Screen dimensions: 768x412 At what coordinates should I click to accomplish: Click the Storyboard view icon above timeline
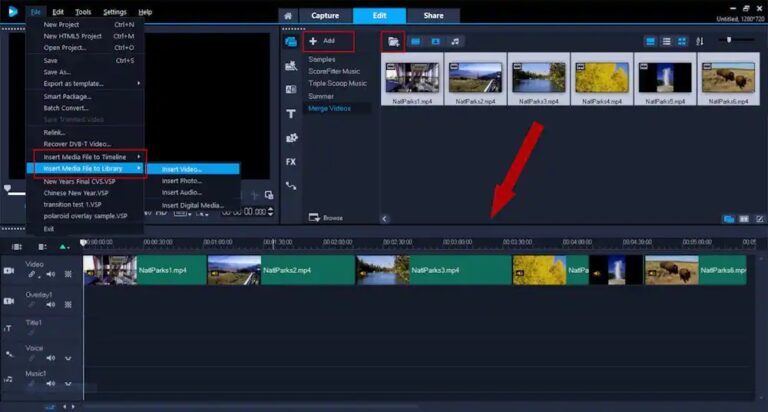click(17, 246)
